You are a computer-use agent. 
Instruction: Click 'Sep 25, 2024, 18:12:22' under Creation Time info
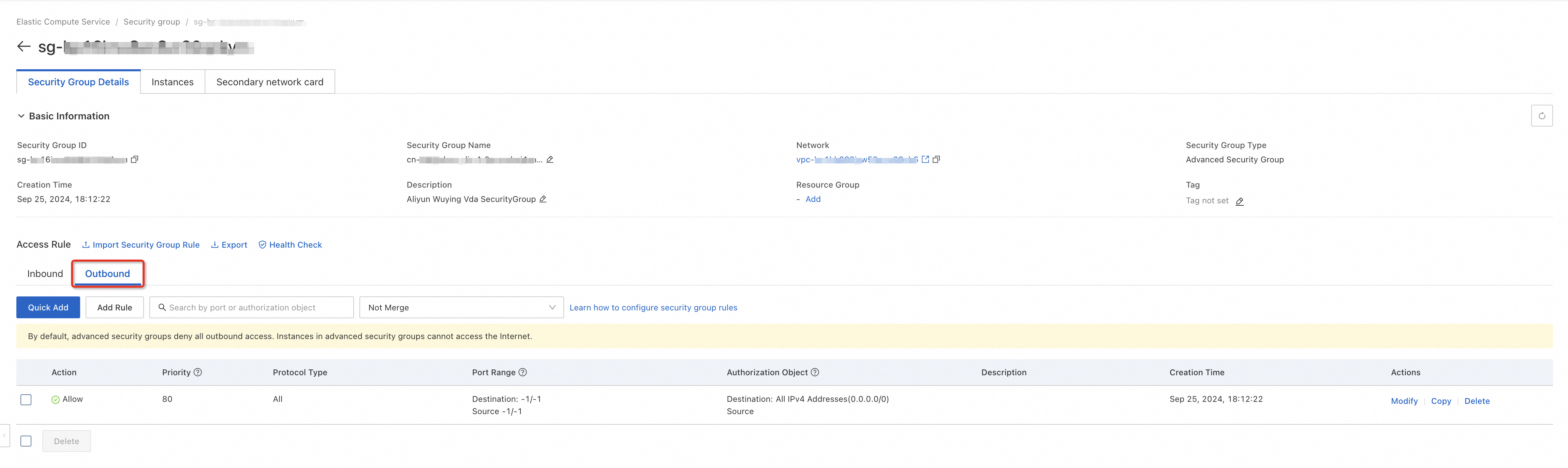pos(64,199)
